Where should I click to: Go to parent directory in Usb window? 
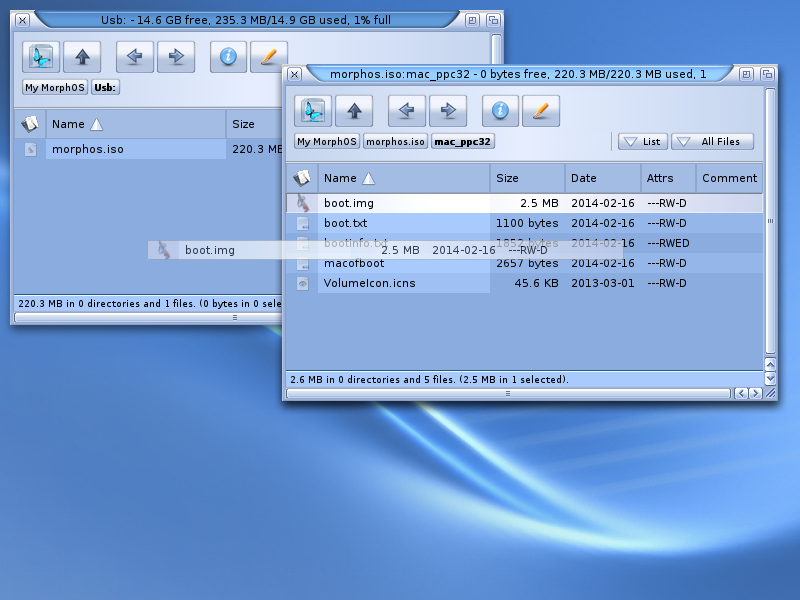(83, 57)
